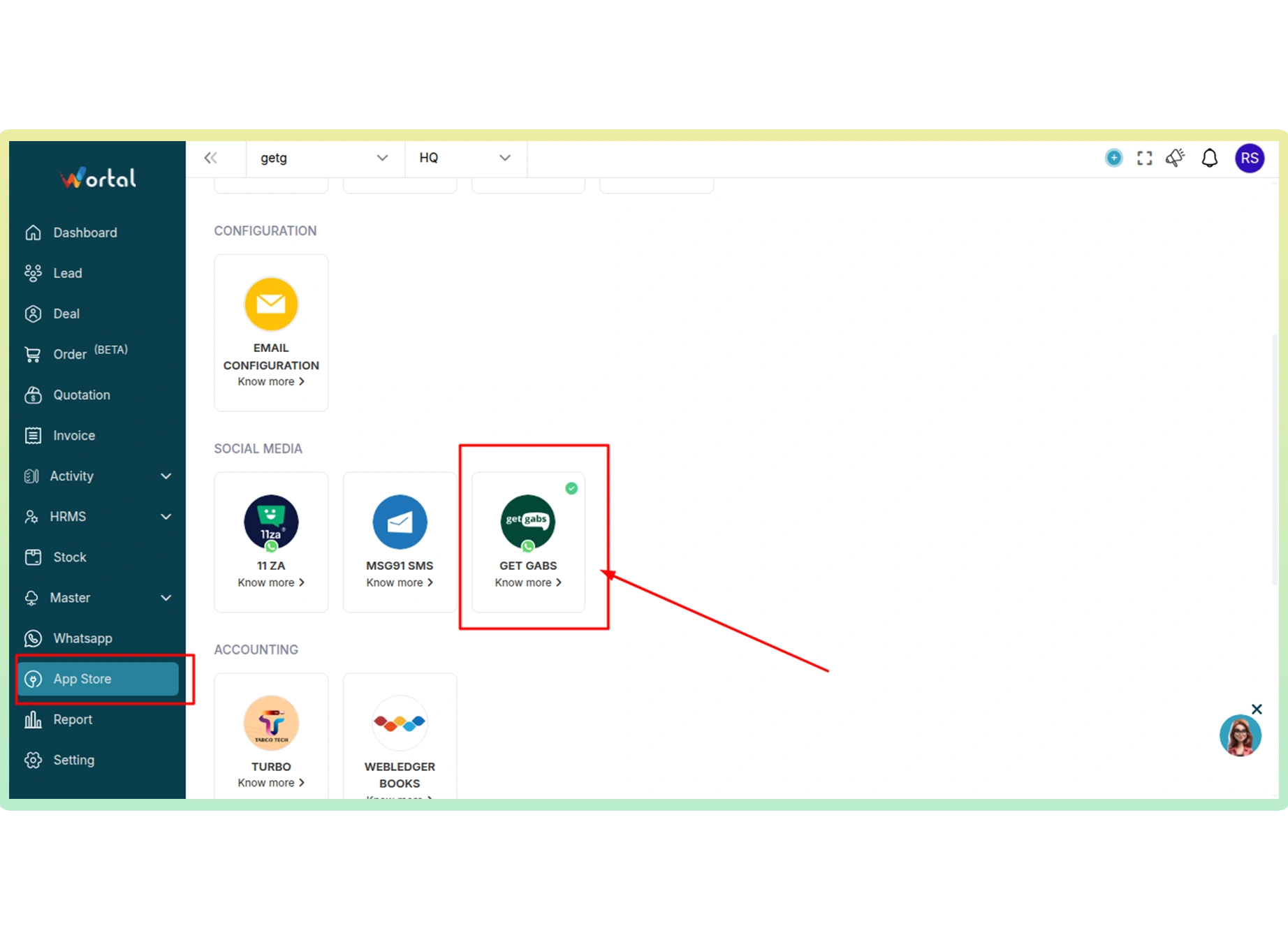The width and height of the screenshot is (1288, 940).
Task: Click the vertical page scrollbar
Action: tap(1274, 461)
